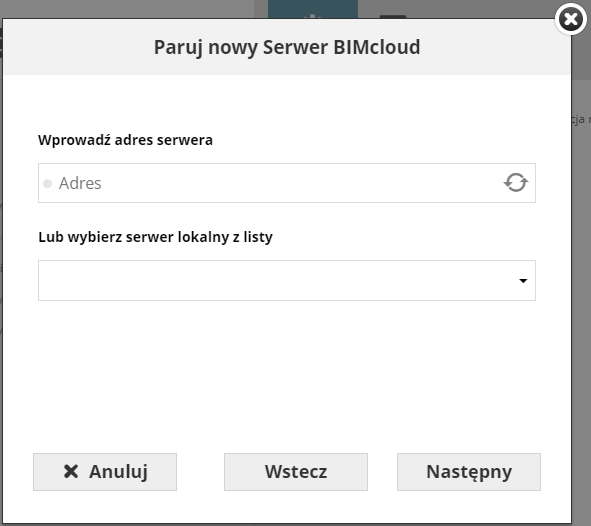Viewport: 591px width, 526px height.
Task: Click the 'Lub wybierz serwer lokalny z listy' label
Action: click(x=155, y=237)
